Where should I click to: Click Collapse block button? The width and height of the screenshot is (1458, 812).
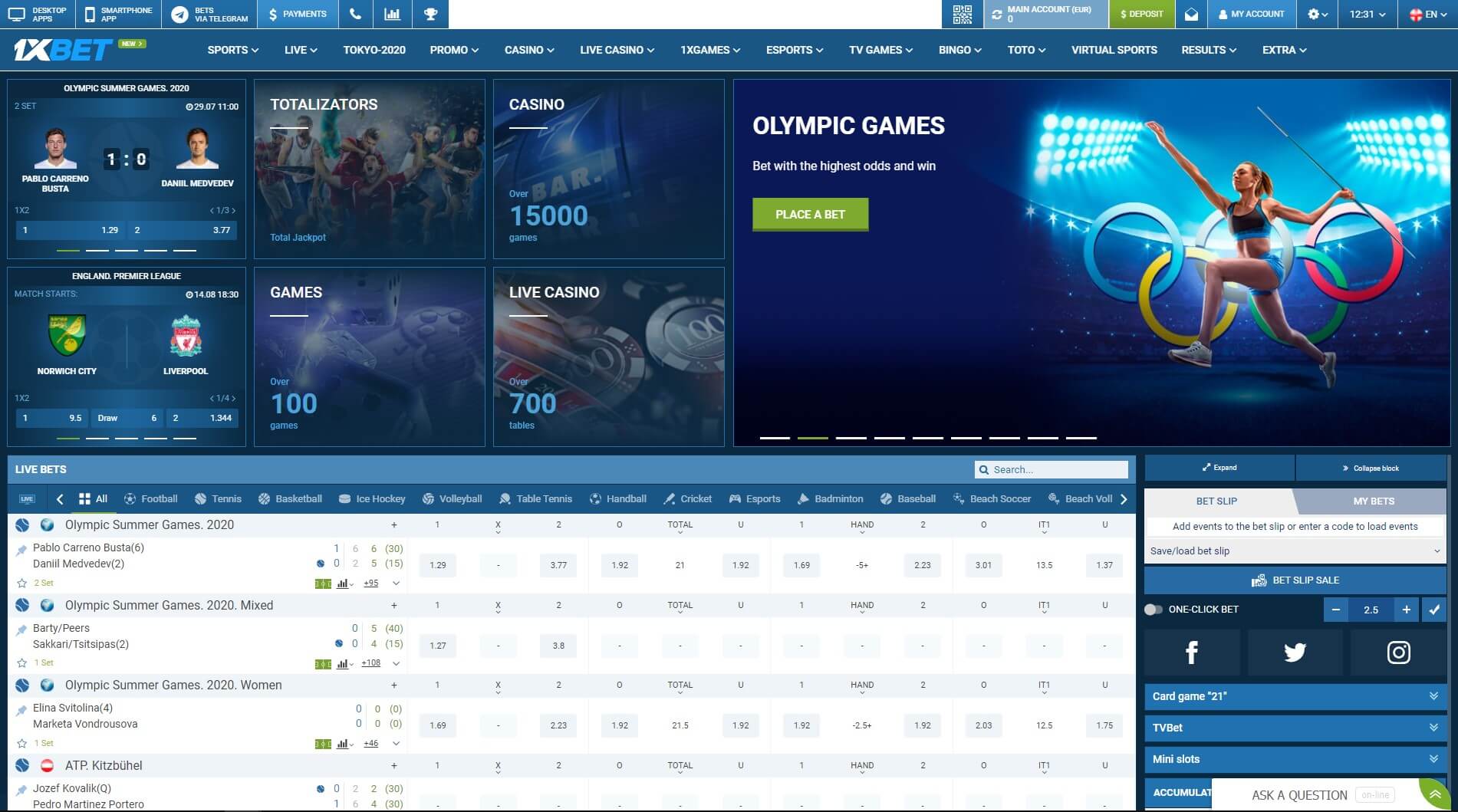pos(1371,468)
